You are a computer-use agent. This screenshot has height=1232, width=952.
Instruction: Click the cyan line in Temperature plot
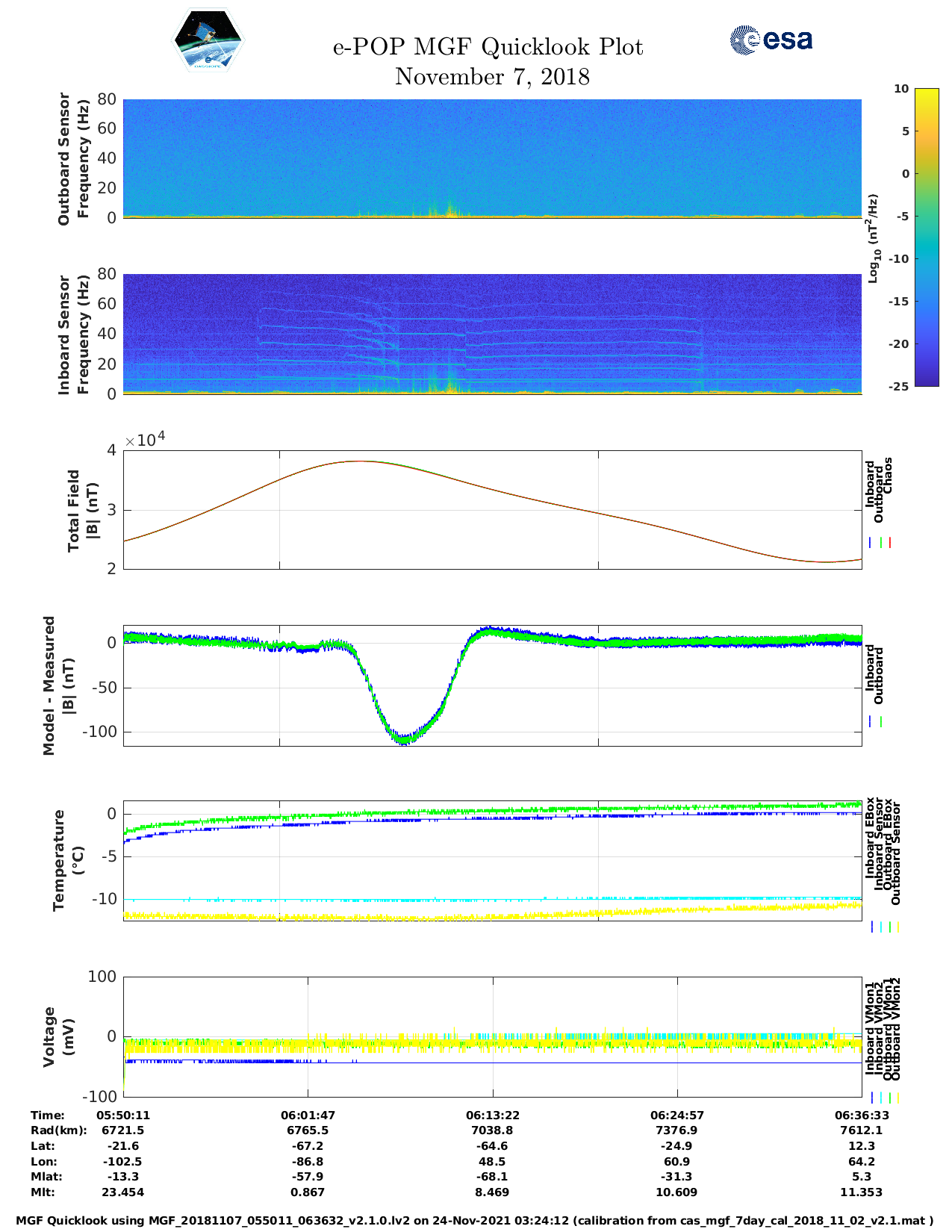coord(492,899)
